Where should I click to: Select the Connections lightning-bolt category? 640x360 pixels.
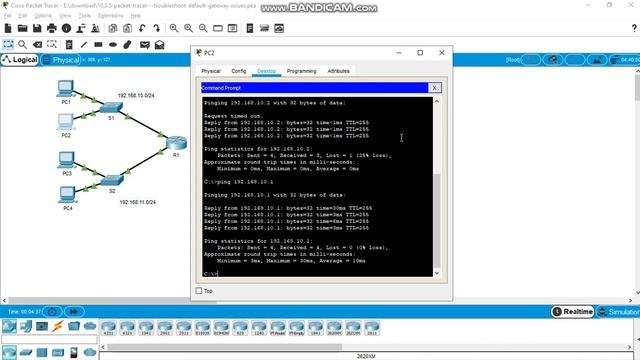(x=58, y=326)
